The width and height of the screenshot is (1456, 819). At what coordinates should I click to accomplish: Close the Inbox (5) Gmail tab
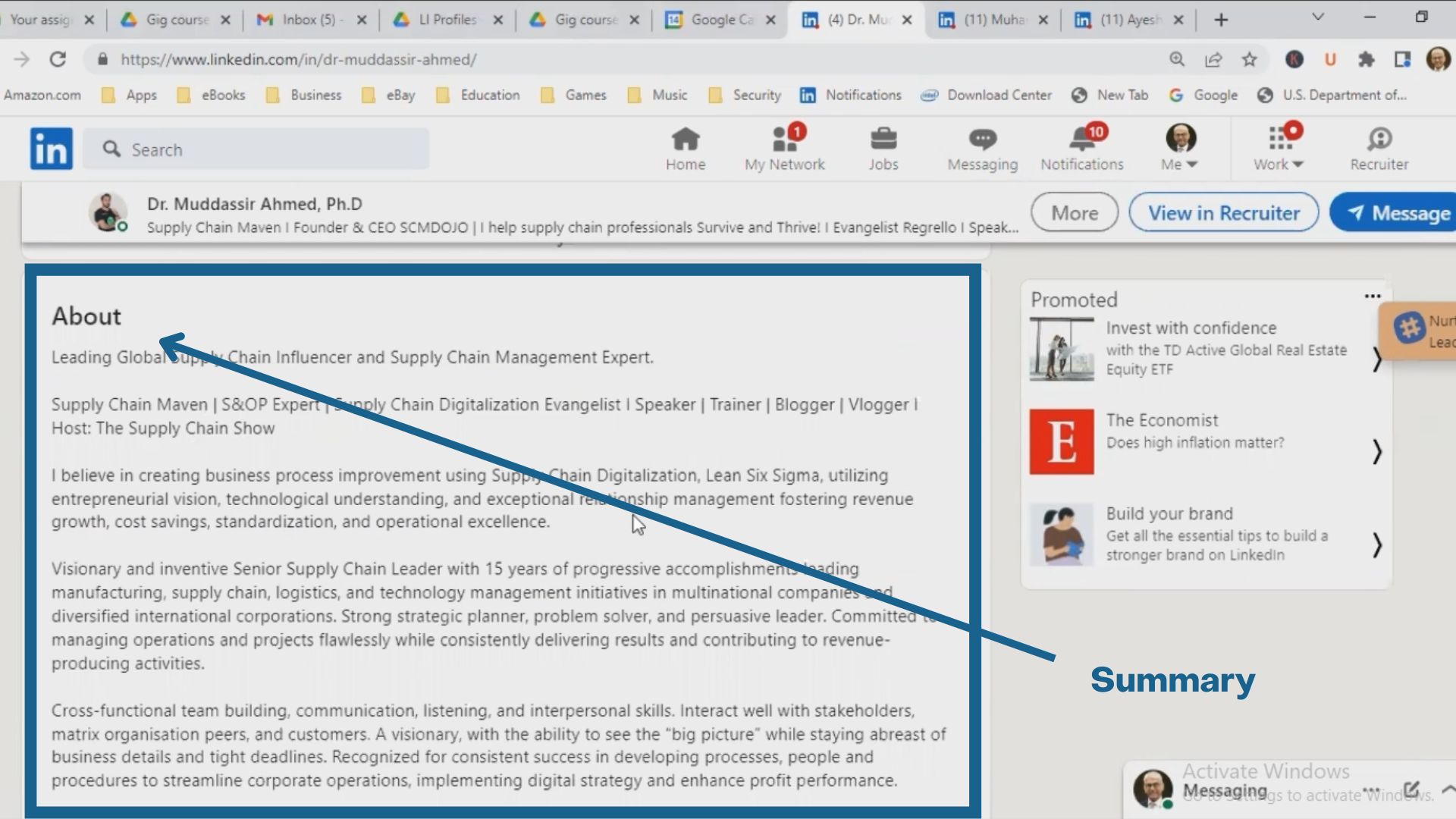click(x=362, y=20)
